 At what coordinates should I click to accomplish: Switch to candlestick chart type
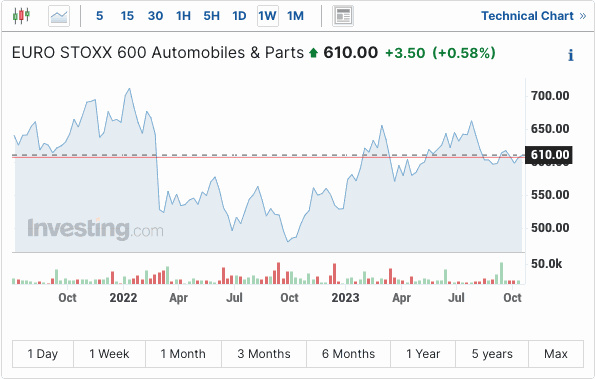click(x=21, y=16)
